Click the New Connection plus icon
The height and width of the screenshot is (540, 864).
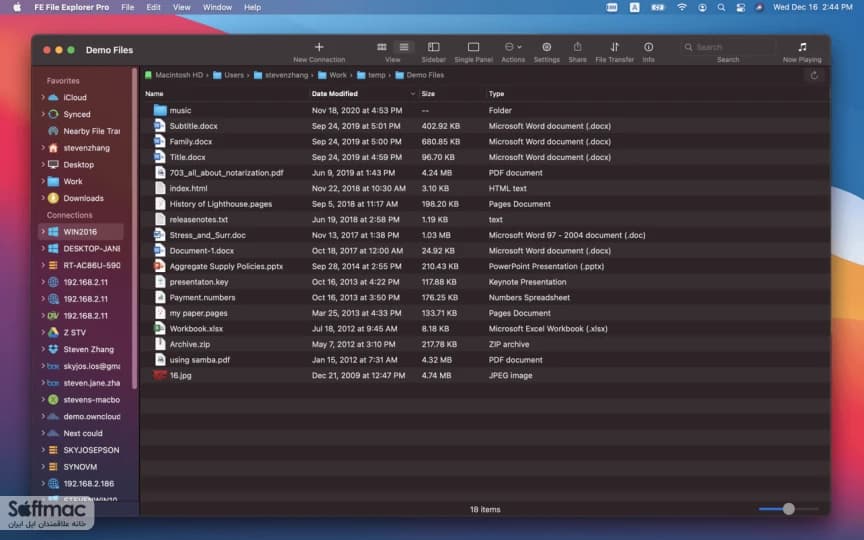coord(319,47)
